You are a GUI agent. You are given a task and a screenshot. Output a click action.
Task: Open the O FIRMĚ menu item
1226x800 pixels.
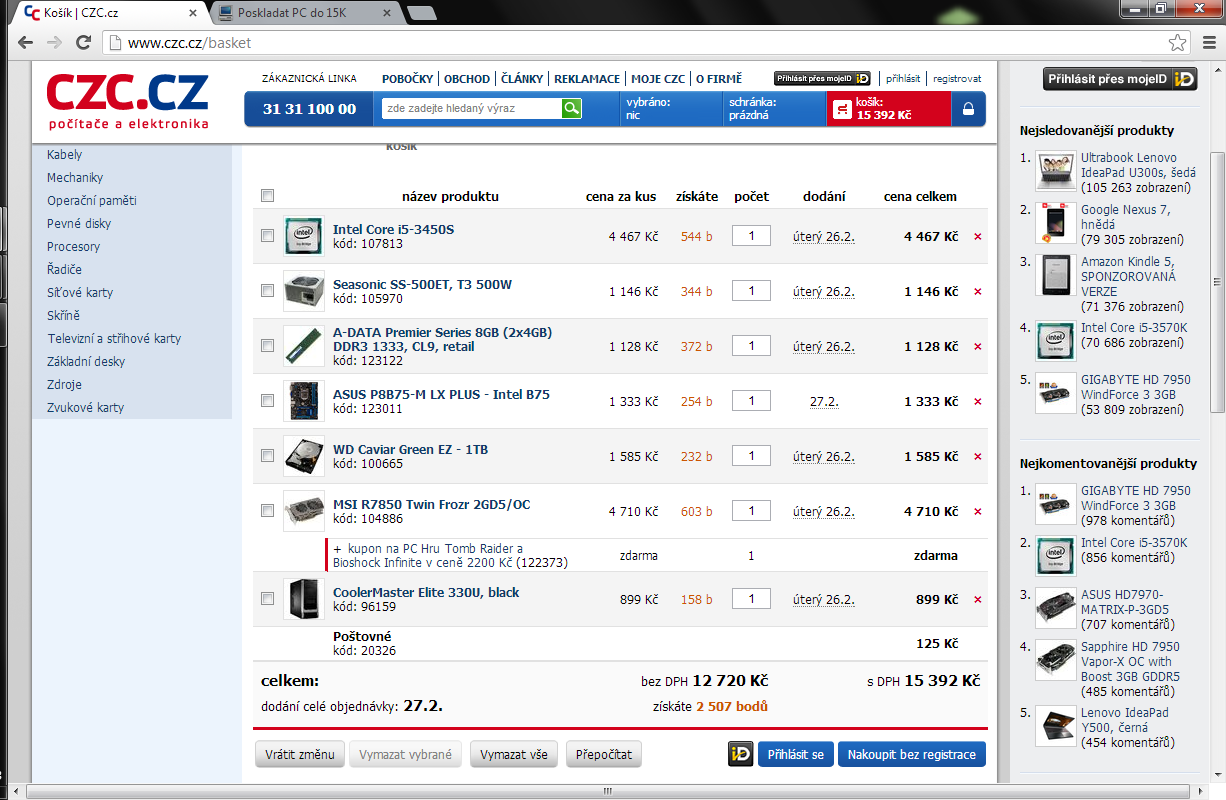click(719, 79)
